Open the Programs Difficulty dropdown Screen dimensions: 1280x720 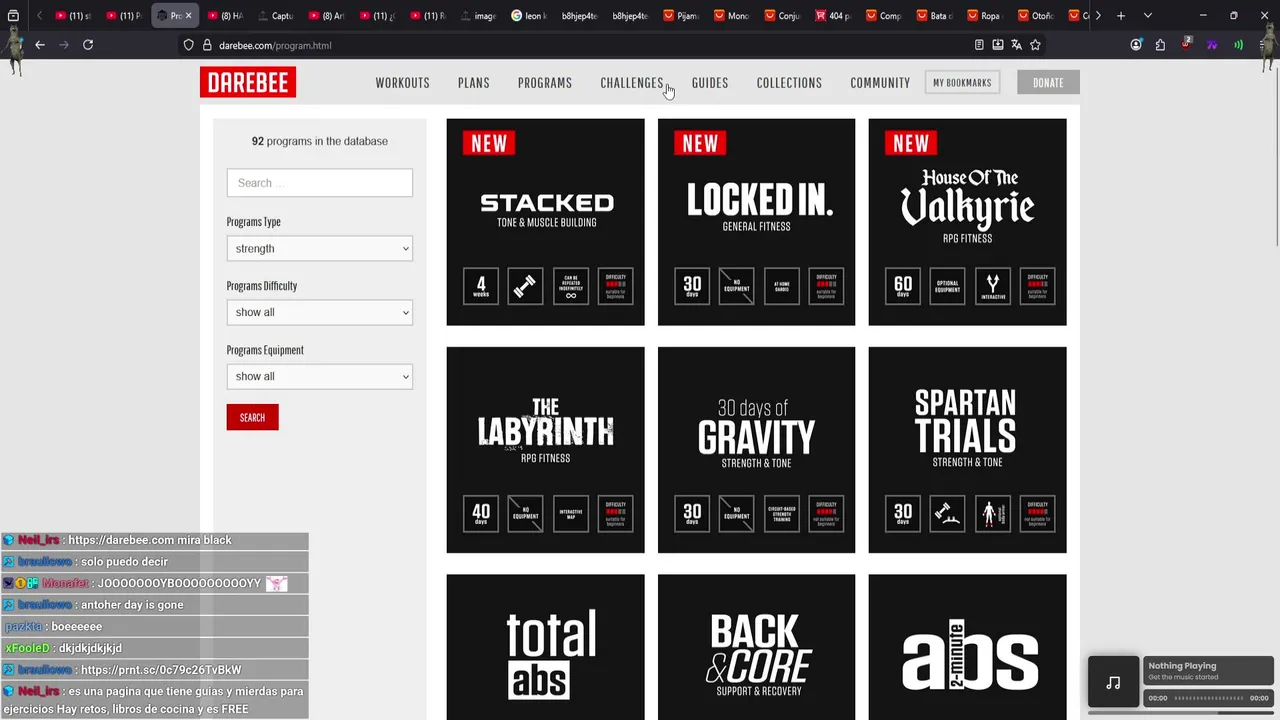point(320,313)
